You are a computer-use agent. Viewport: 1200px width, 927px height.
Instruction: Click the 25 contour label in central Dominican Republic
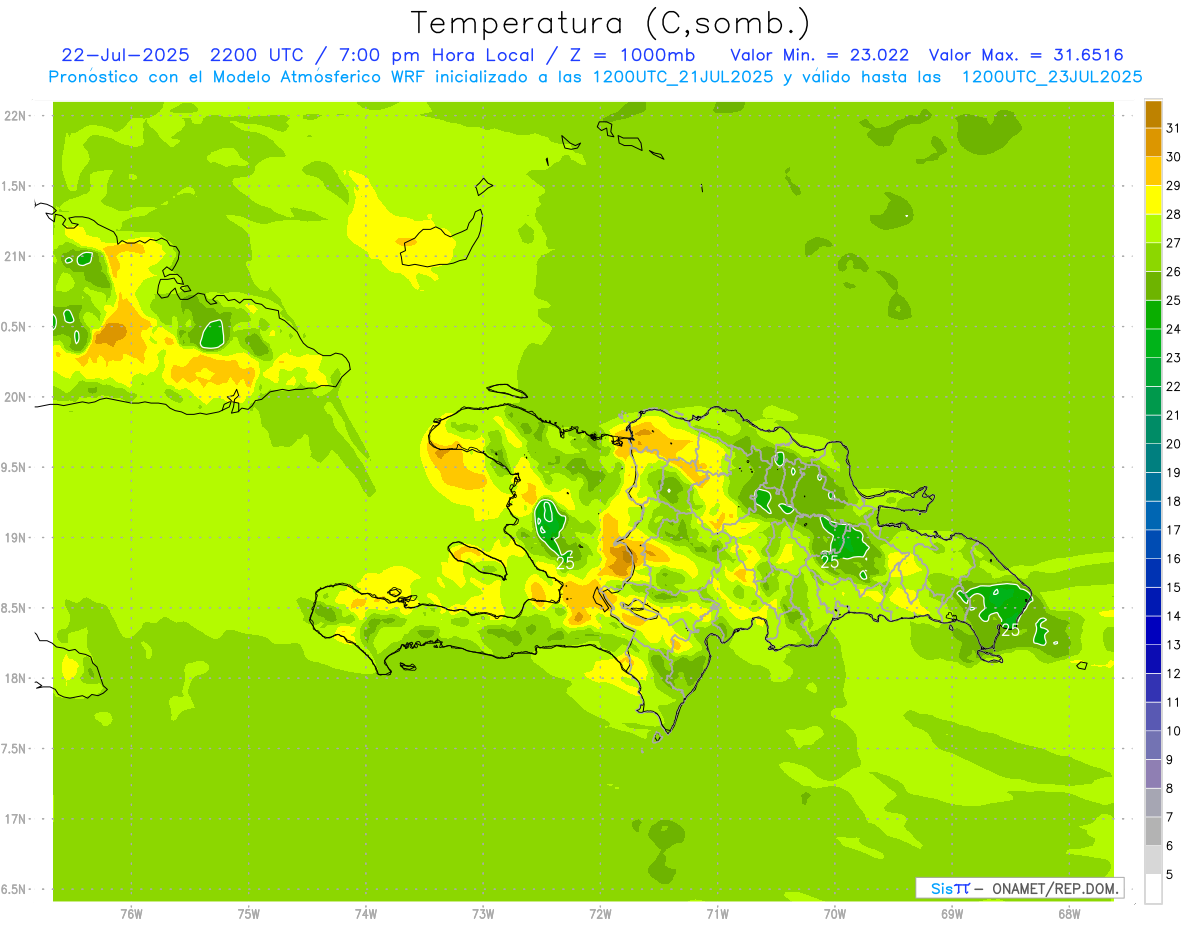pos(830,562)
